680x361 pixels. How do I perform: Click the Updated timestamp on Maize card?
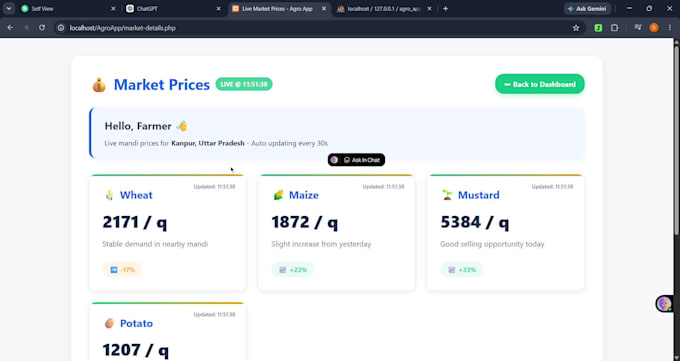[383, 187]
